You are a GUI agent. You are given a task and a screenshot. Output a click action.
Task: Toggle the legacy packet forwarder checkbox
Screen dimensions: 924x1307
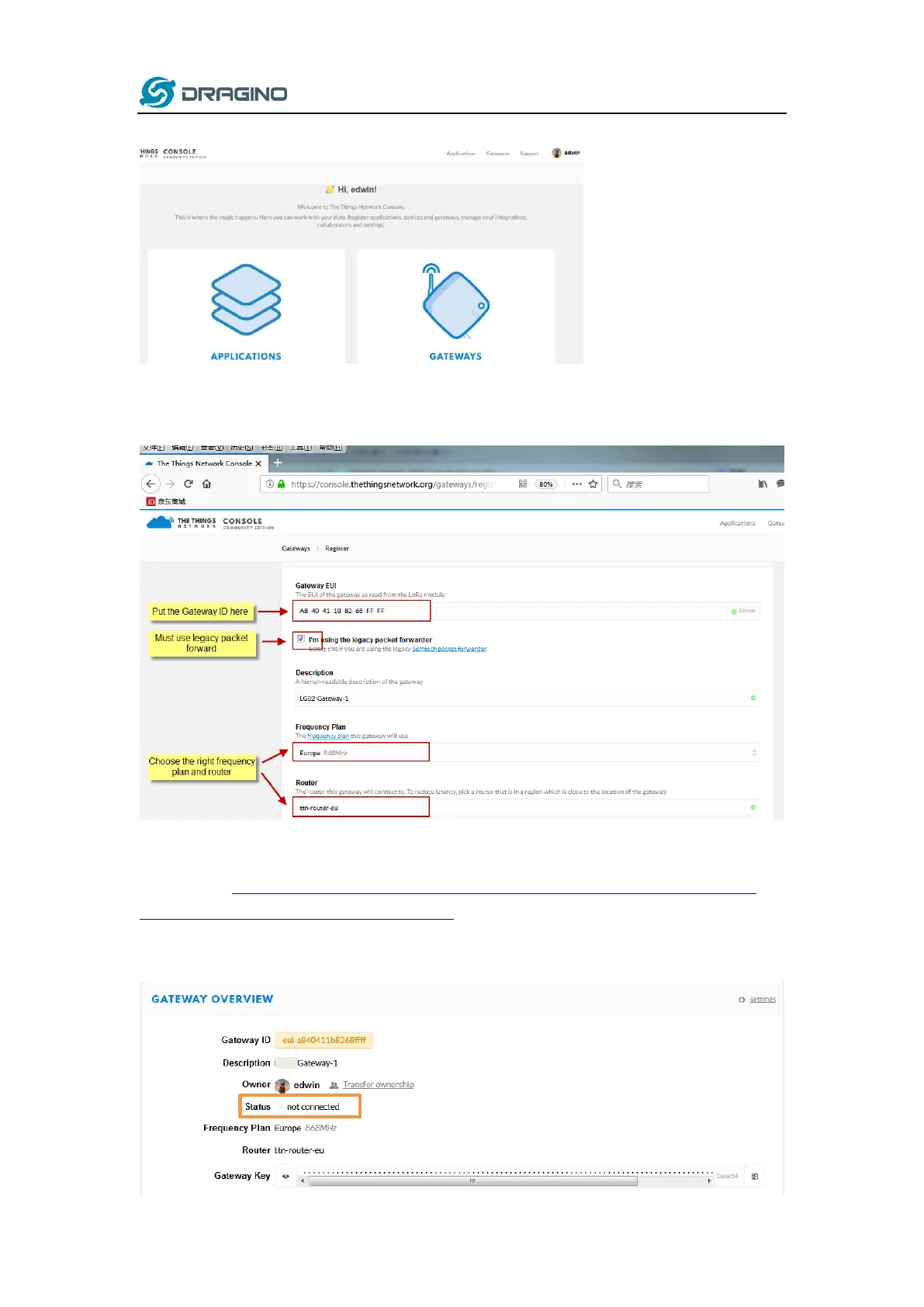[x=301, y=639]
